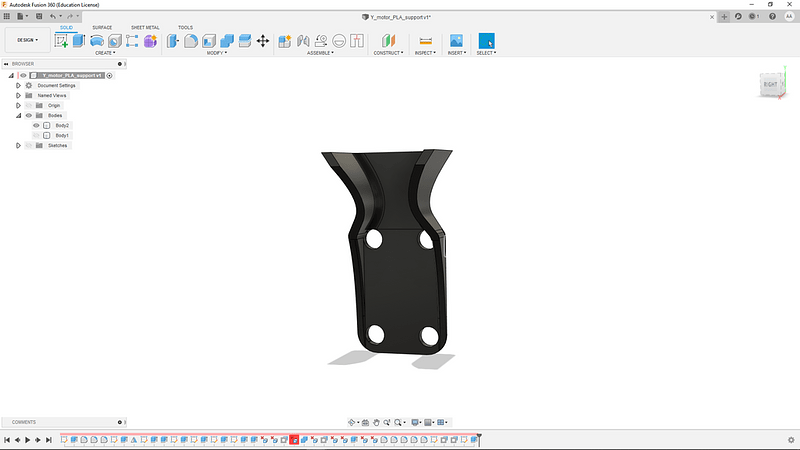Switch to the TOOLS tab

[185, 28]
